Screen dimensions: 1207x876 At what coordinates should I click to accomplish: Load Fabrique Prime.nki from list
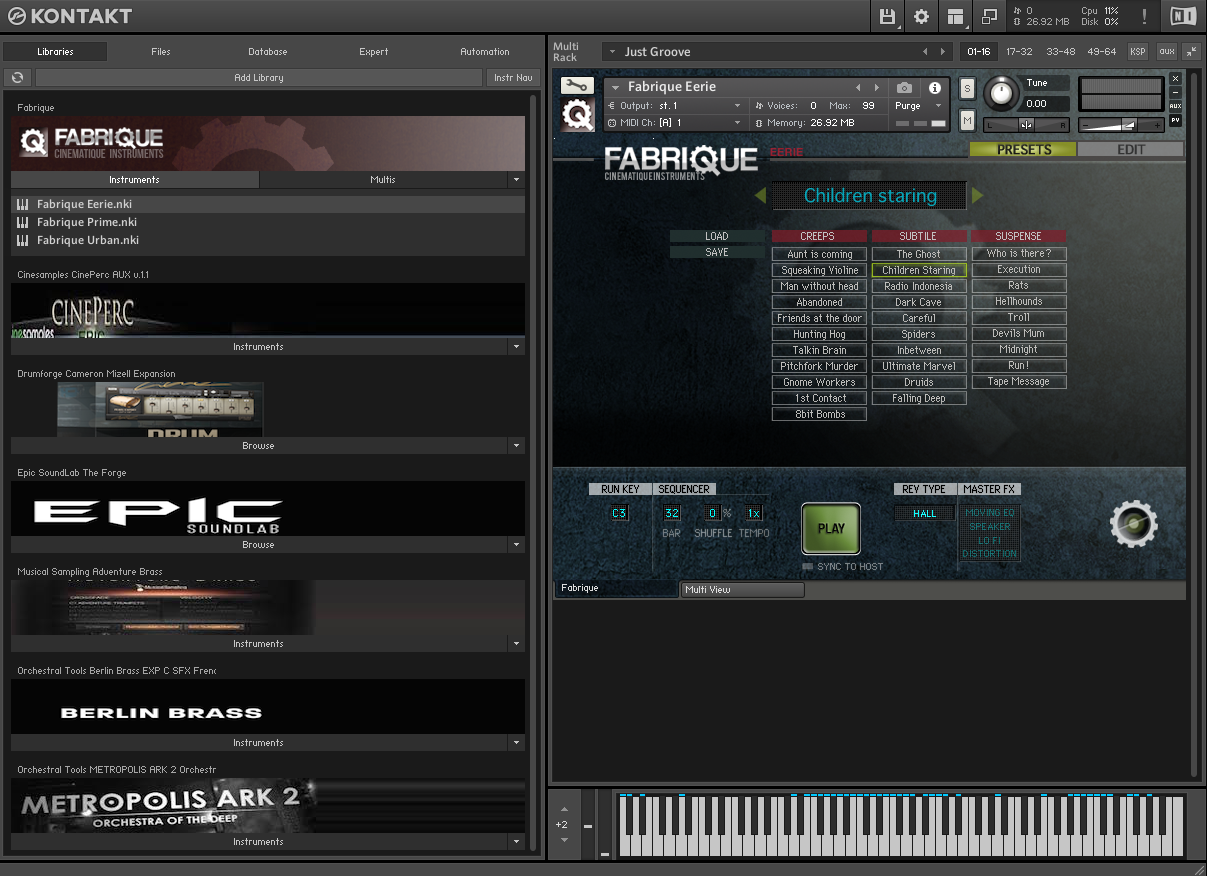268,222
